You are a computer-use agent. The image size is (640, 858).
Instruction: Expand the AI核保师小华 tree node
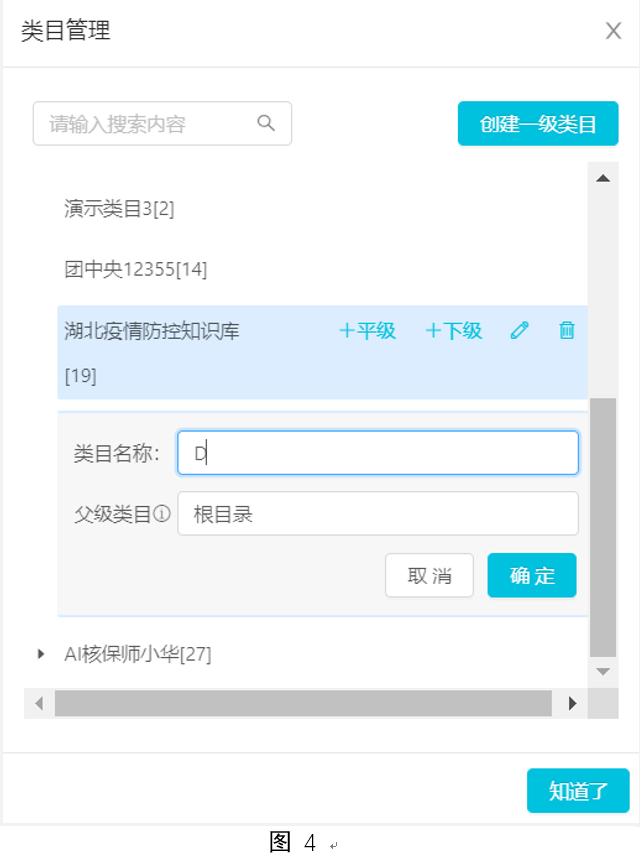click(40, 653)
